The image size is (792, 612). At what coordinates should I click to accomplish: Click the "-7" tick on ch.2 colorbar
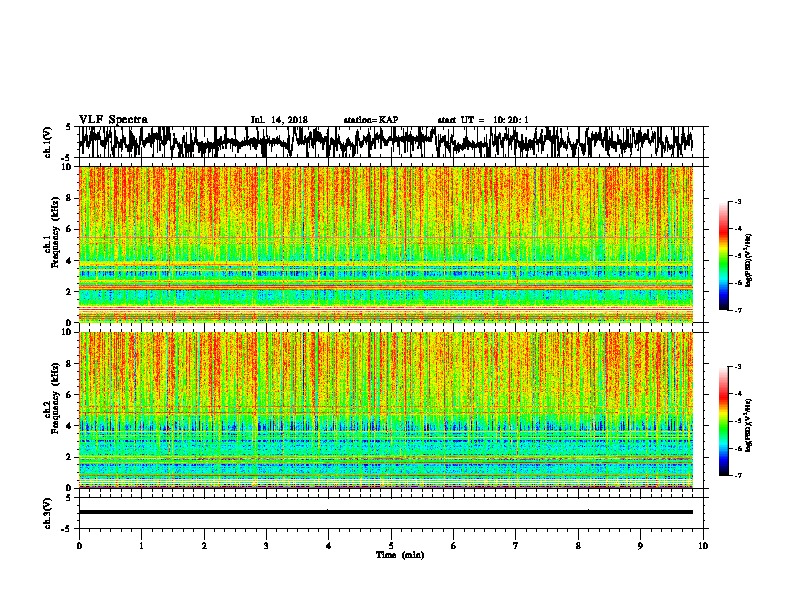pos(737,475)
